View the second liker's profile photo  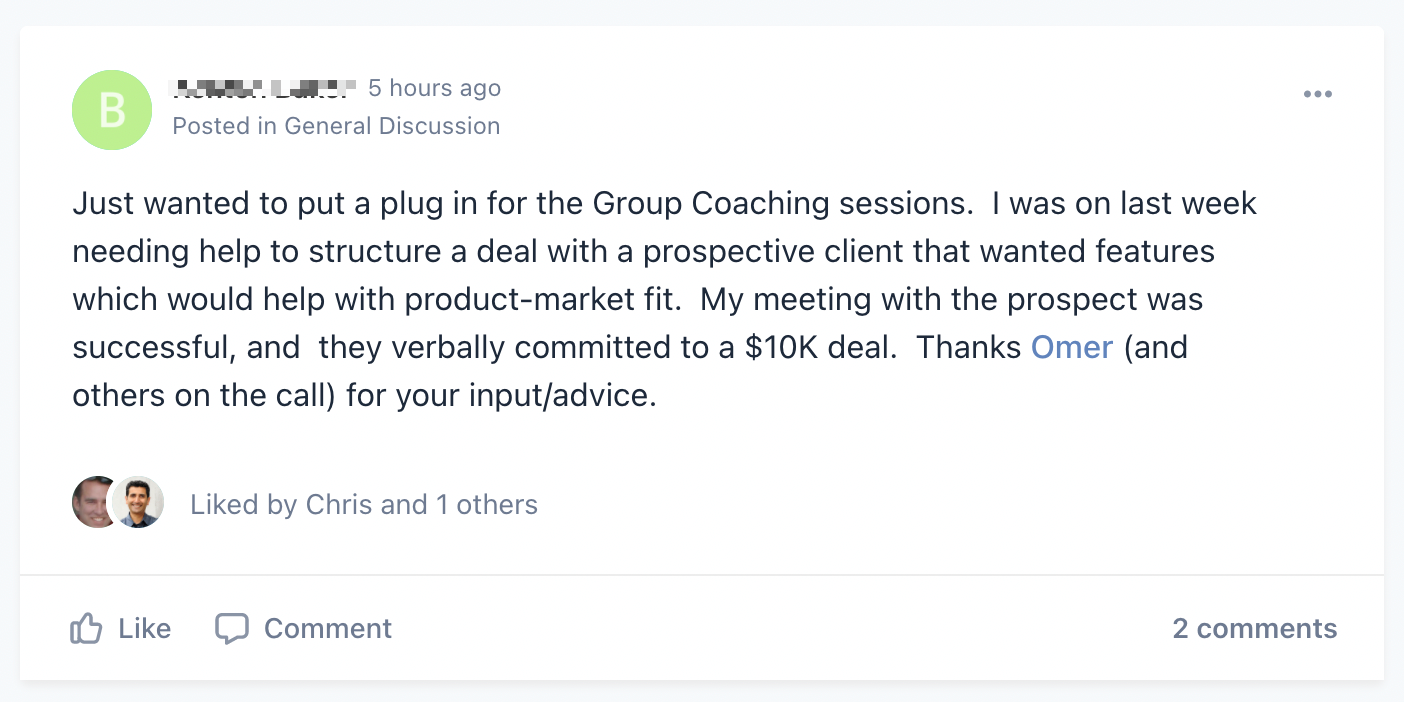[x=138, y=502]
